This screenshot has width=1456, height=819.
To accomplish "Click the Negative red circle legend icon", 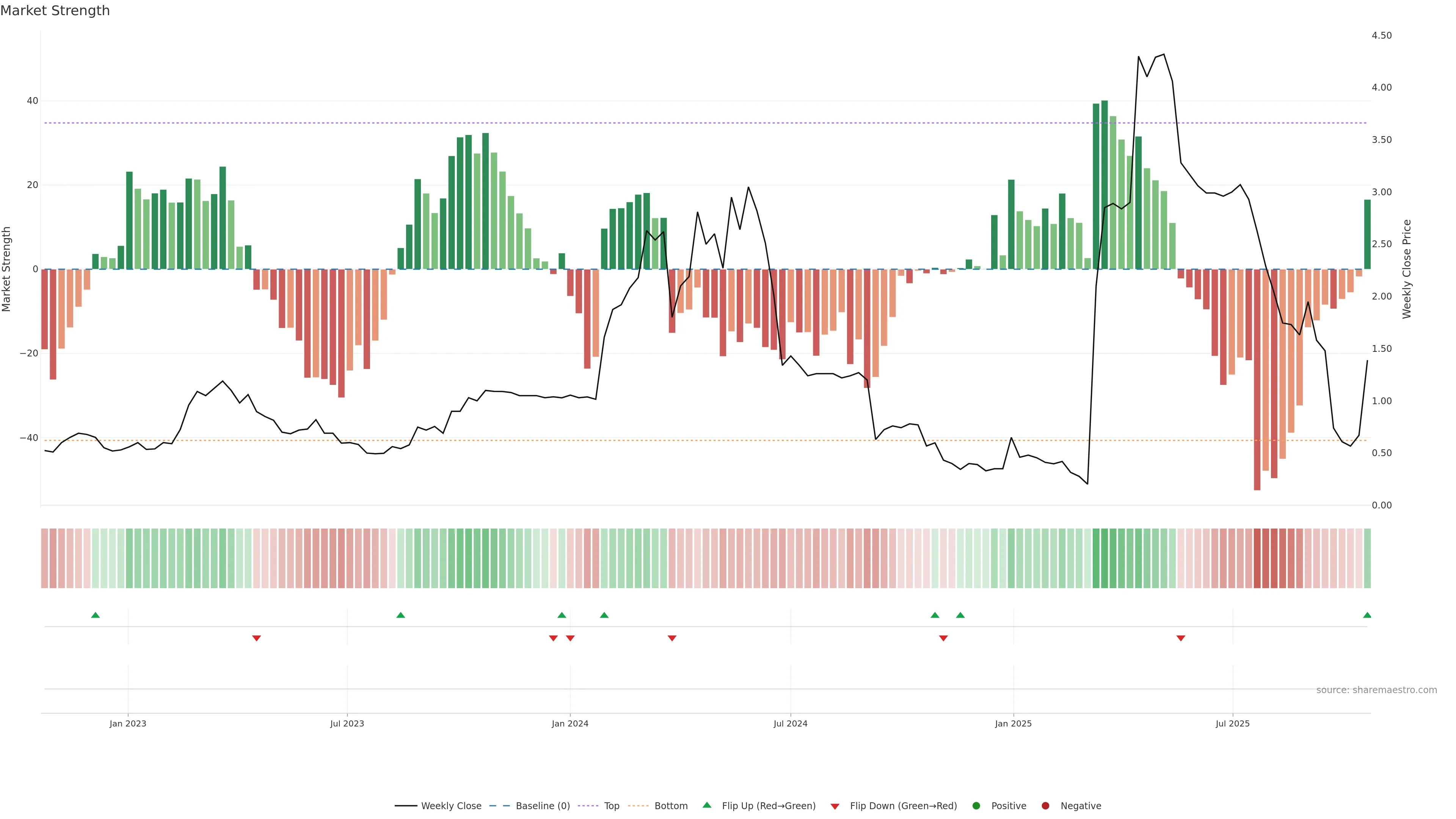I will coord(1045,806).
